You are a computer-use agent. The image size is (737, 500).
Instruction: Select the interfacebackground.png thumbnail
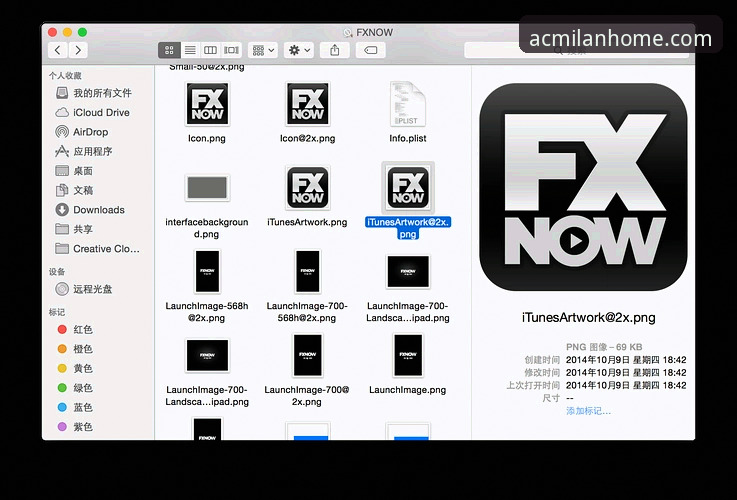click(x=207, y=188)
